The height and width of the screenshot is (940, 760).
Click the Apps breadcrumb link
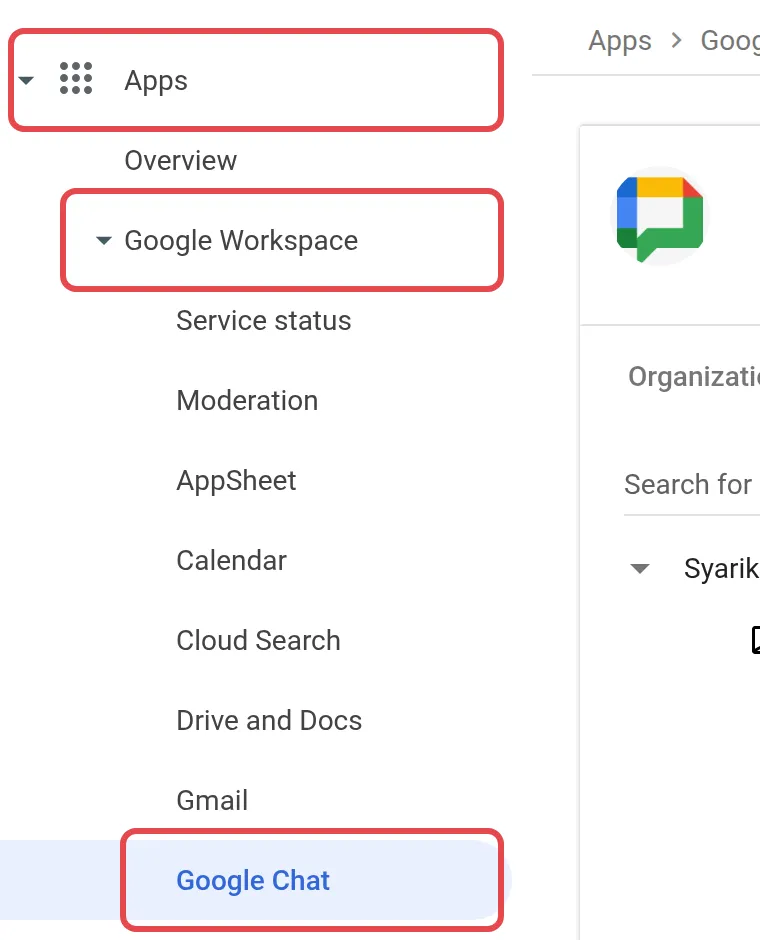[x=620, y=41]
